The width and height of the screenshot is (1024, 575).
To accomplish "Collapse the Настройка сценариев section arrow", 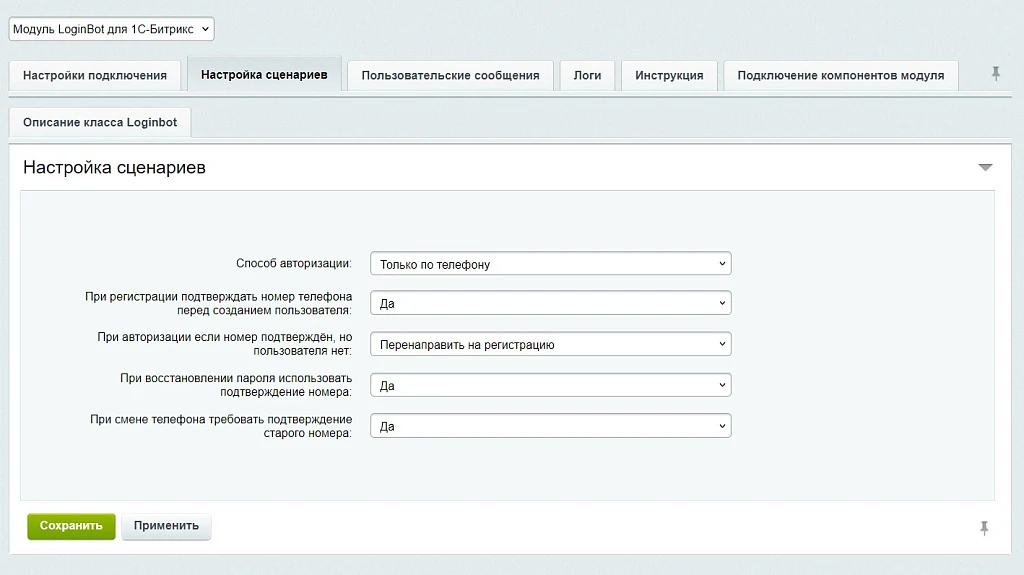I will click(985, 167).
